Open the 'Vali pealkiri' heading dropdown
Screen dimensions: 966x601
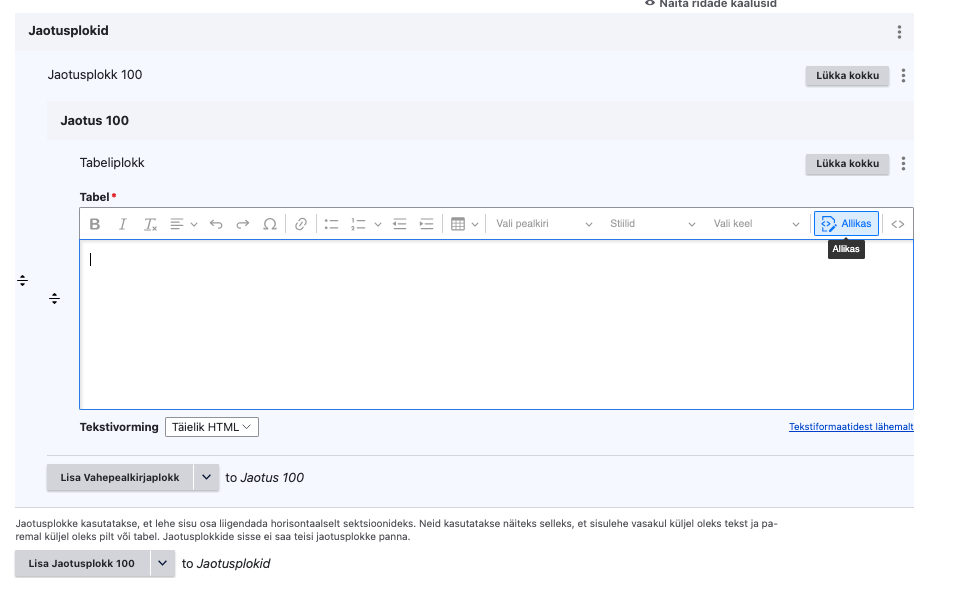(544, 224)
